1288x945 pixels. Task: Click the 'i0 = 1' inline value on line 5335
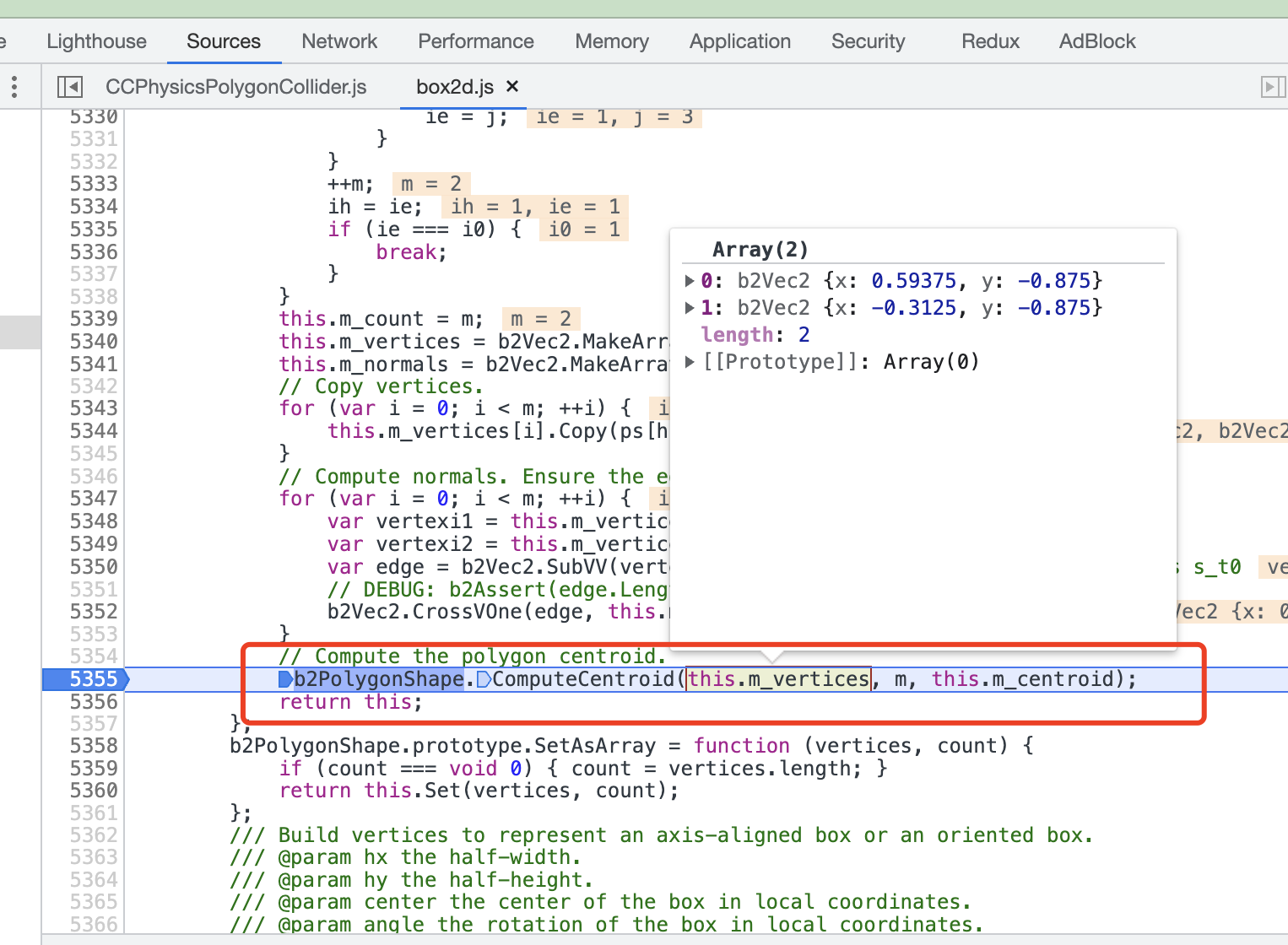(x=584, y=229)
